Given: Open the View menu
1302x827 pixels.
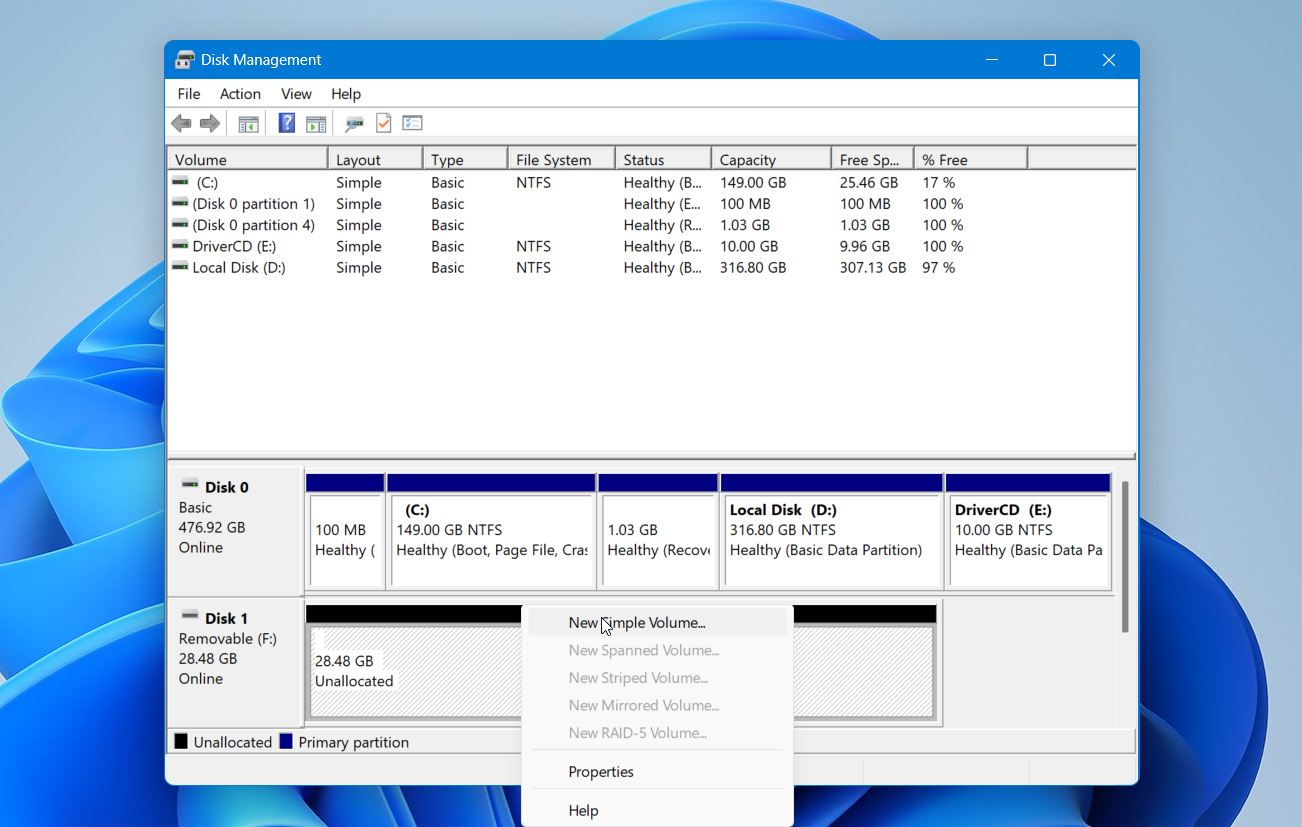Looking at the screenshot, I should (296, 94).
